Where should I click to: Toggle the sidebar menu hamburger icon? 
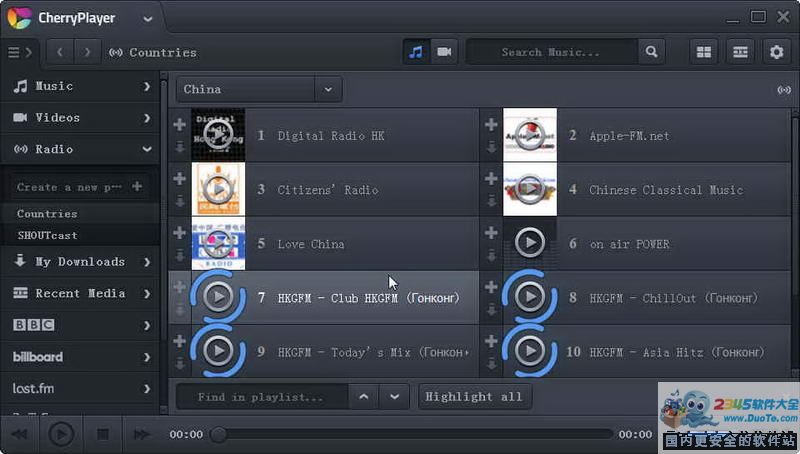(x=14, y=52)
